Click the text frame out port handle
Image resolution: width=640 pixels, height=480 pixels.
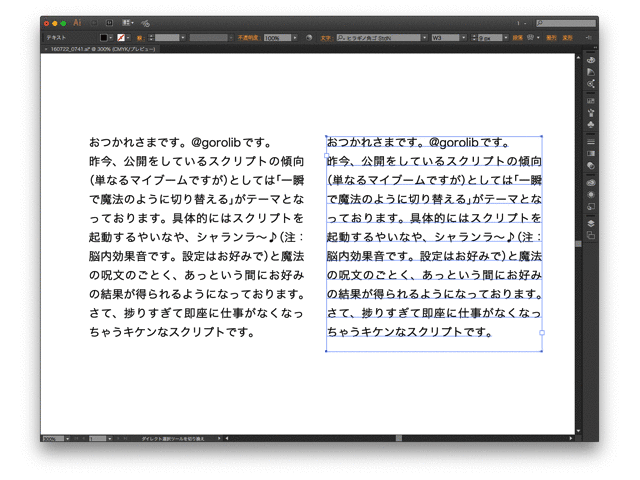click(542, 333)
